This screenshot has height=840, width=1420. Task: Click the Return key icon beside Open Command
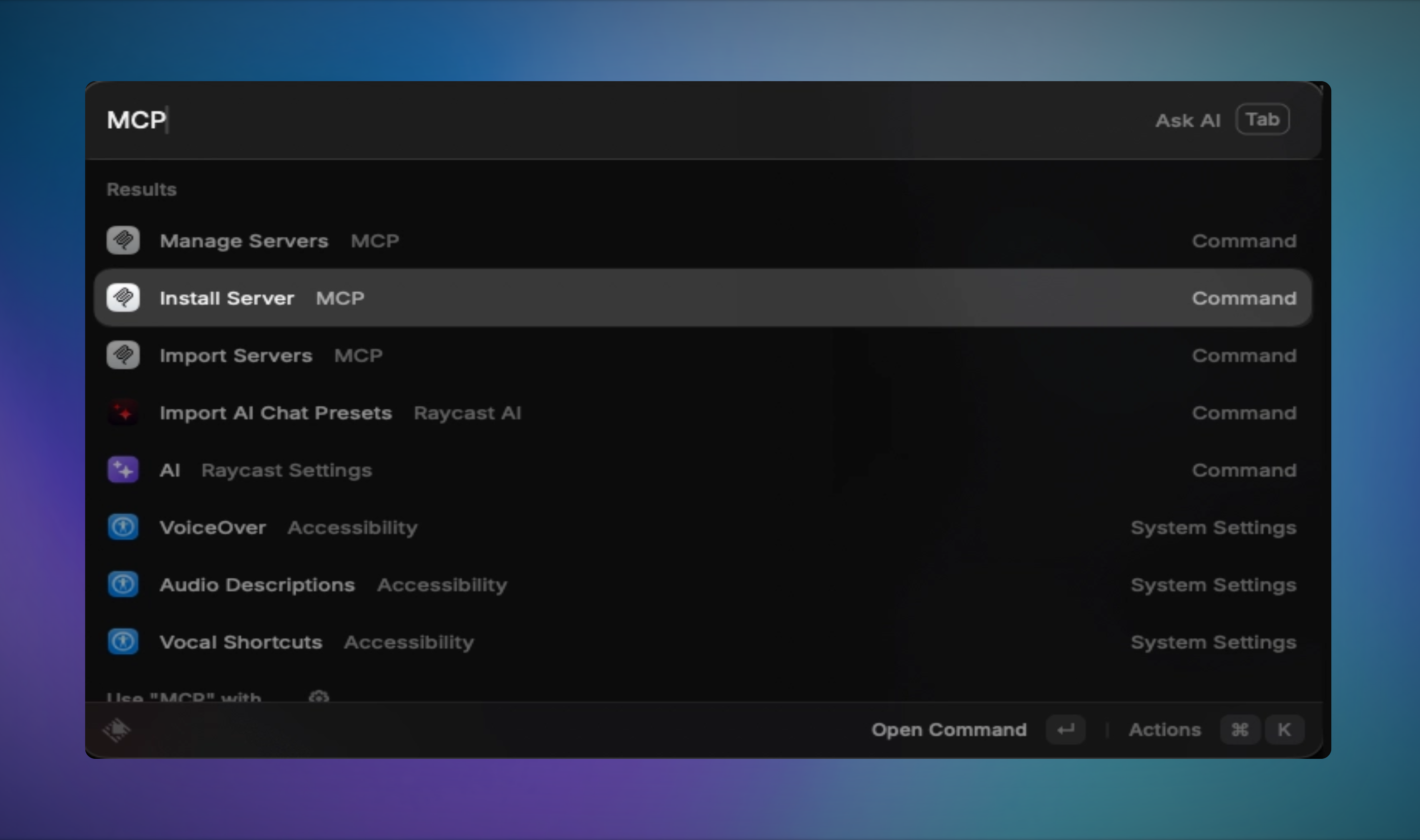(x=1066, y=729)
